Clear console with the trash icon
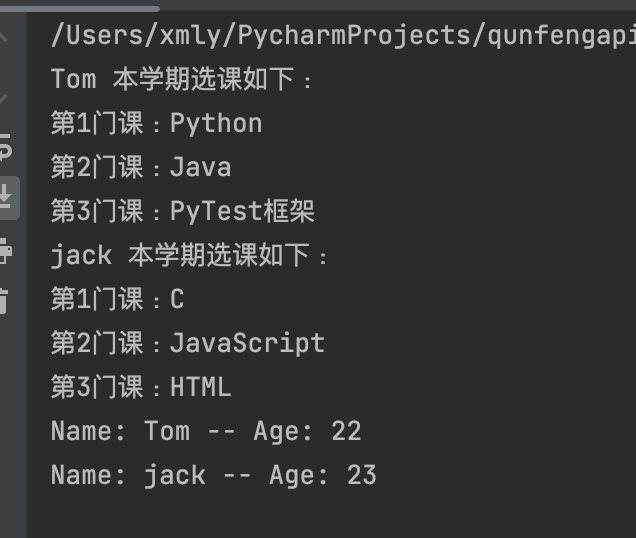Screen dimensions: 636x538 click(x=4, y=301)
